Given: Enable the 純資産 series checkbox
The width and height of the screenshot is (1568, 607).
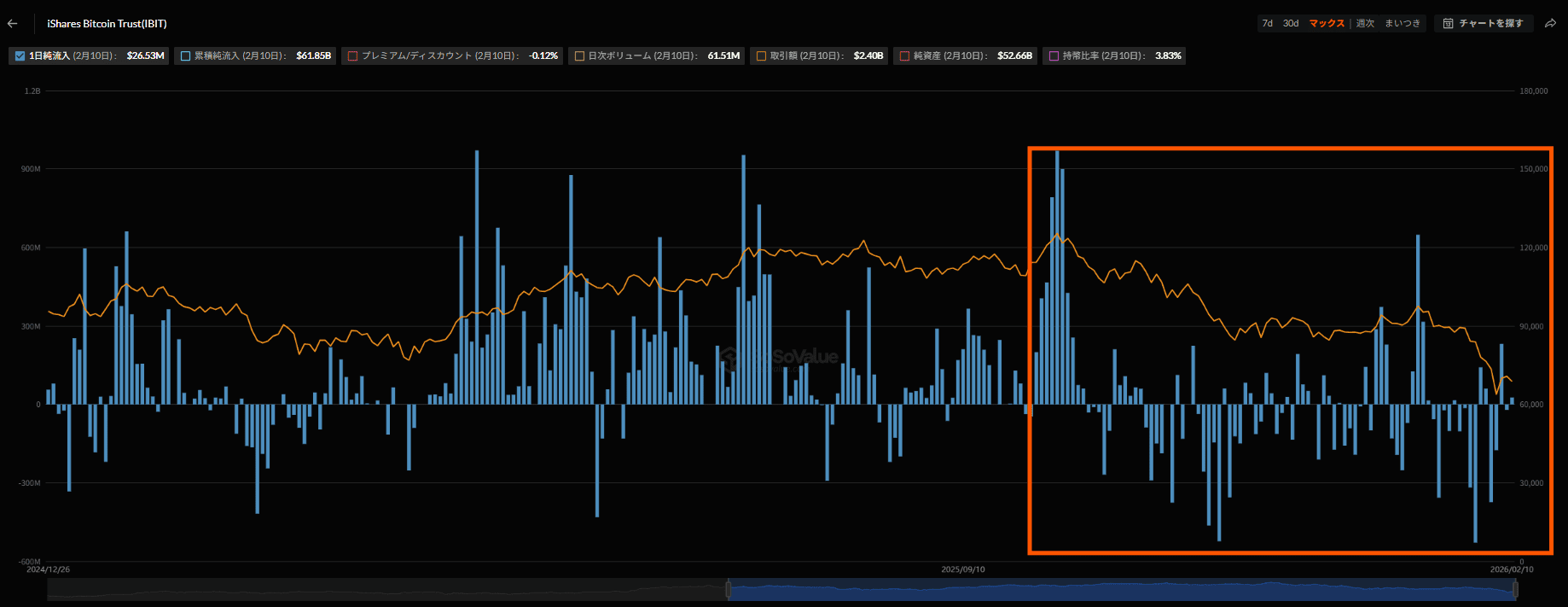Looking at the screenshot, I should (x=904, y=56).
